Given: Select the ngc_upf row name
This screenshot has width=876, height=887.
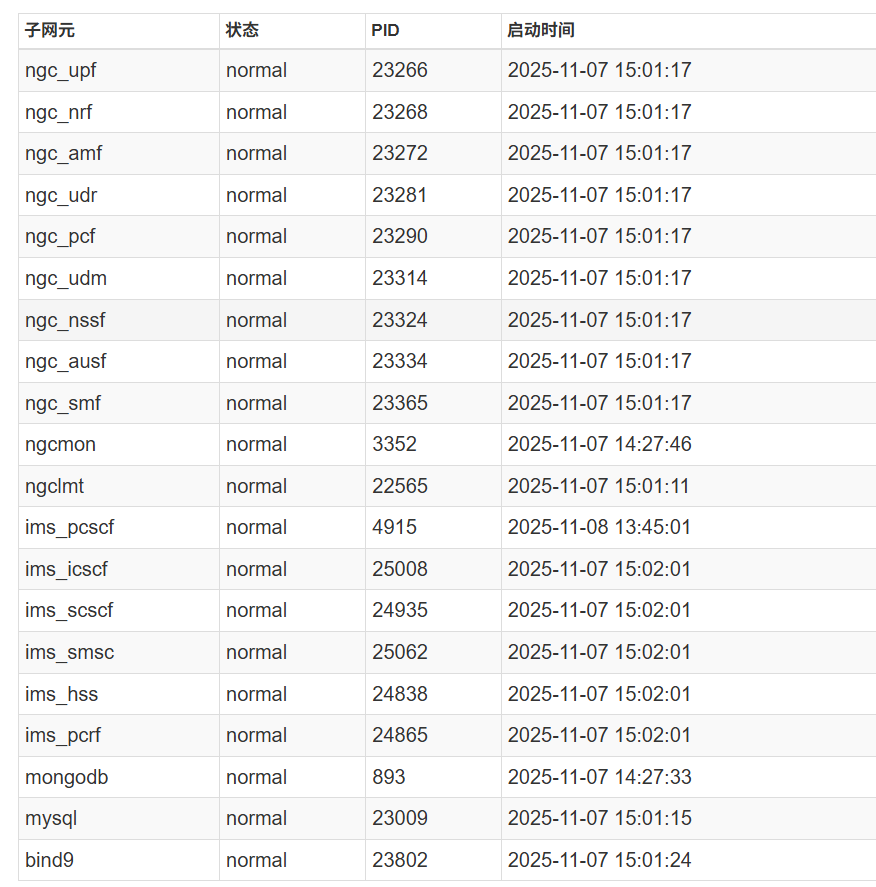Looking at the screenshot, I should pos(61,70).
